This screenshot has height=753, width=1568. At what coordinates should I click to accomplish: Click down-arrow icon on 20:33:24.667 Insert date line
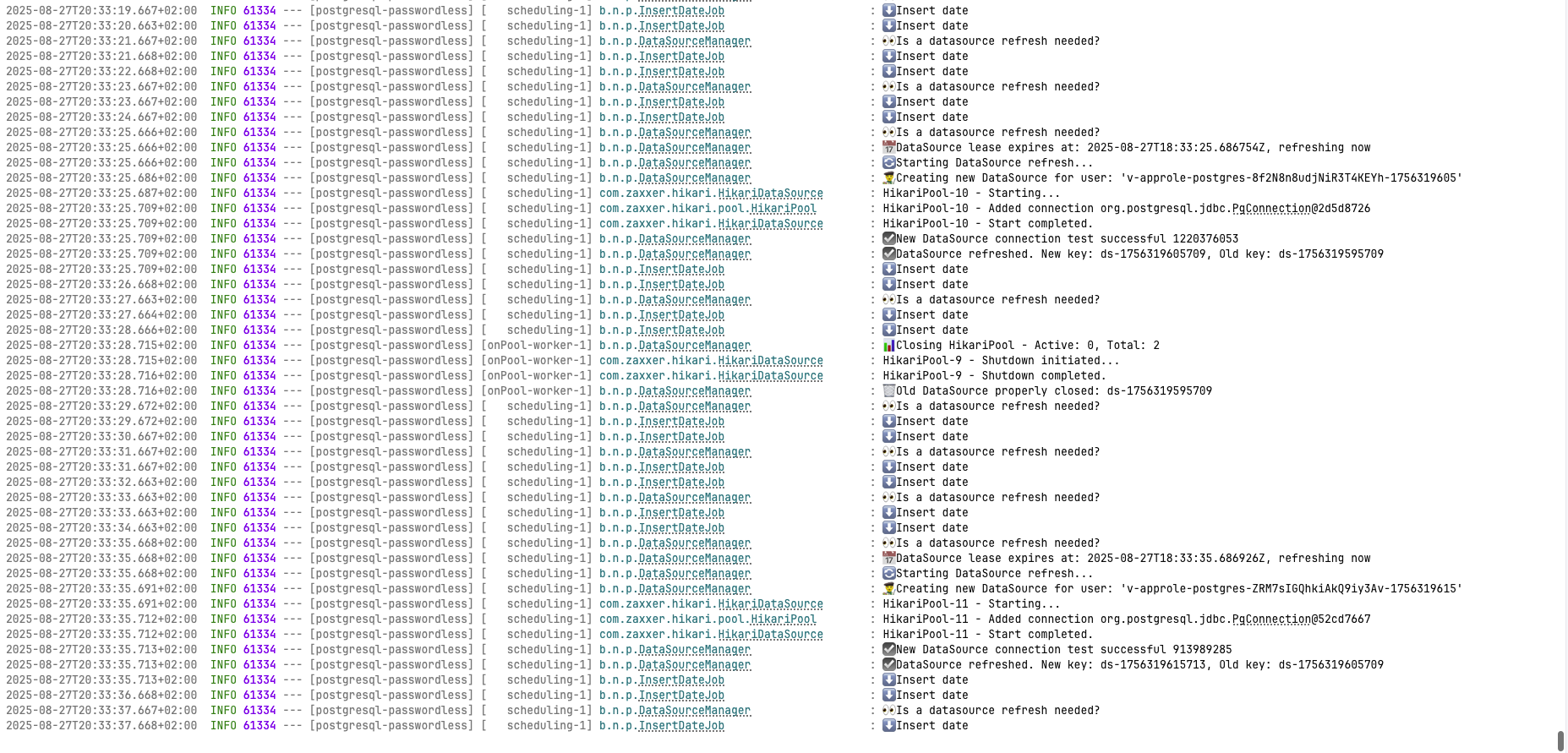coord(888,117)
